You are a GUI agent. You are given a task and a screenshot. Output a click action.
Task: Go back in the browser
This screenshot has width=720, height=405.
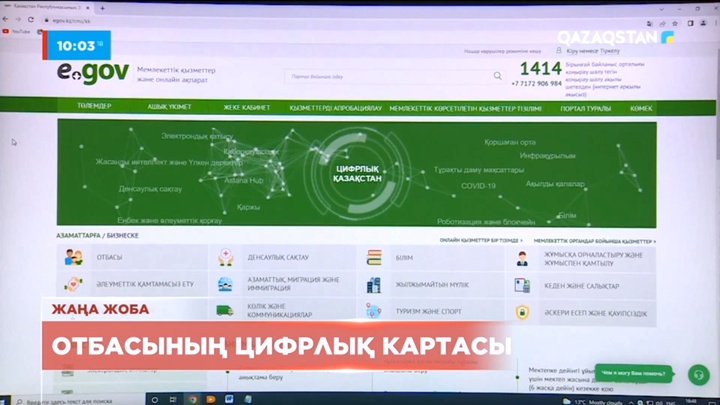[x=6, y=19]
